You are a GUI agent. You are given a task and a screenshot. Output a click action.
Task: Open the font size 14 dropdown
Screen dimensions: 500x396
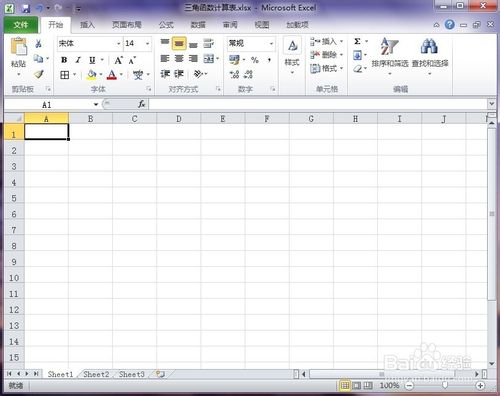tap(147, 44)
